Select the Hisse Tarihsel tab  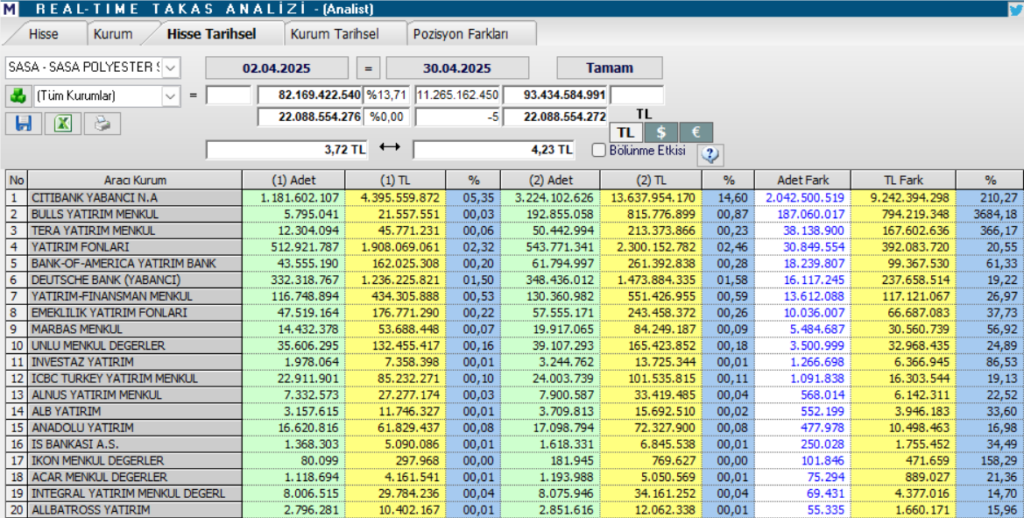click(x=212, y=34)
